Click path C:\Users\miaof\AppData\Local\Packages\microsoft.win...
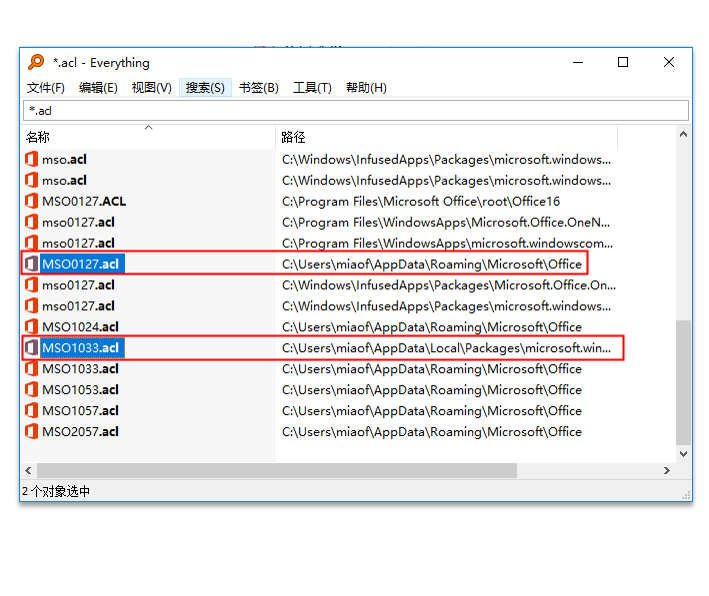Image resolution: width=709 pixels, height=596 pixels. point(446,348)
